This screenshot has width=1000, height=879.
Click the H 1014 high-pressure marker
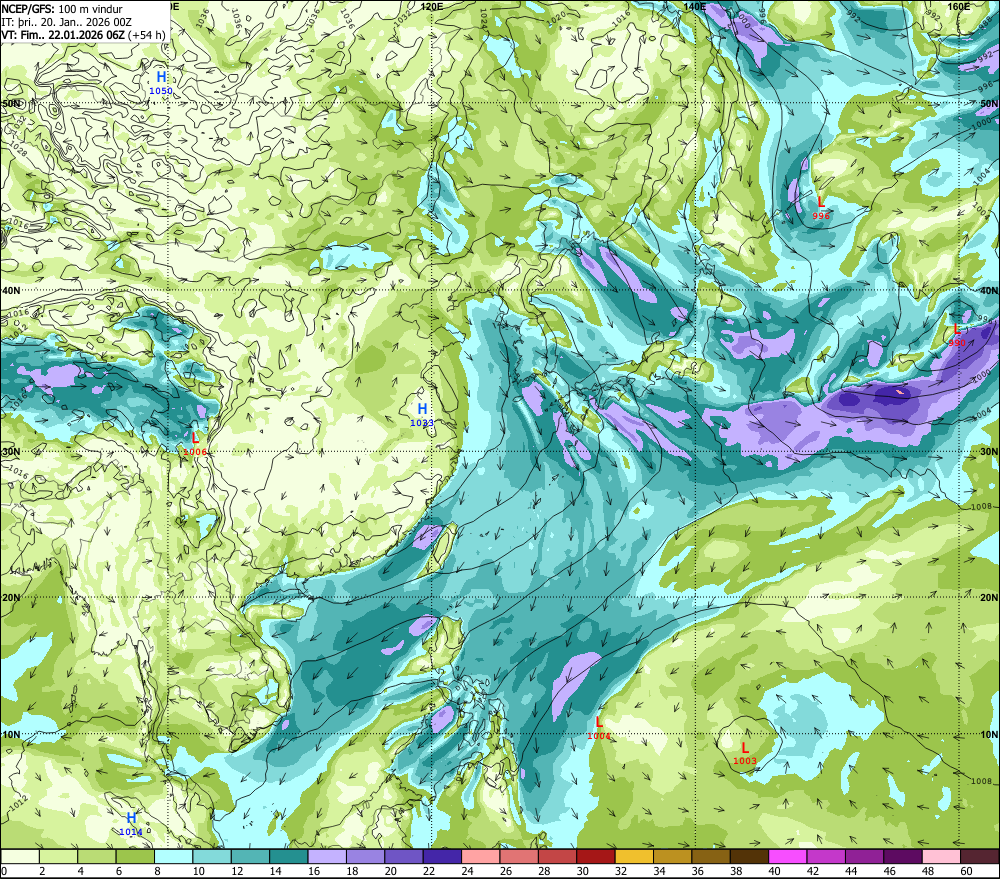[x=131, y=824]
